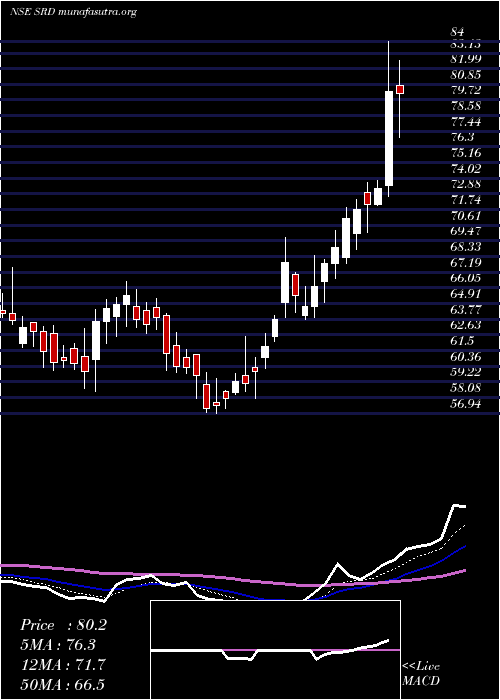Click the 'Price : 80.2' readout
The image size is (500, 700).
point(63,625)
